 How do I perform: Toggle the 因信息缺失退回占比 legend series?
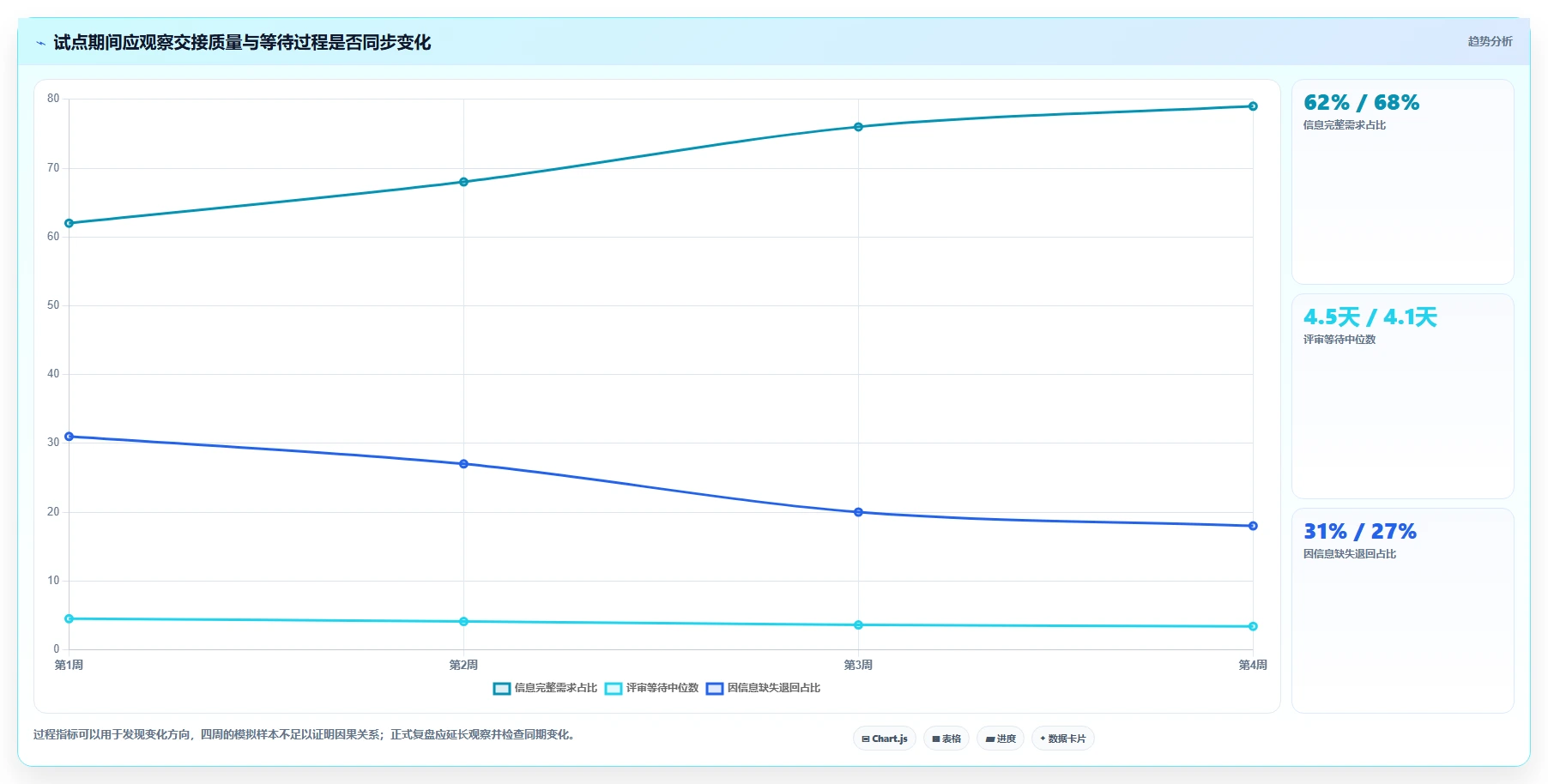tap(763, 688)
